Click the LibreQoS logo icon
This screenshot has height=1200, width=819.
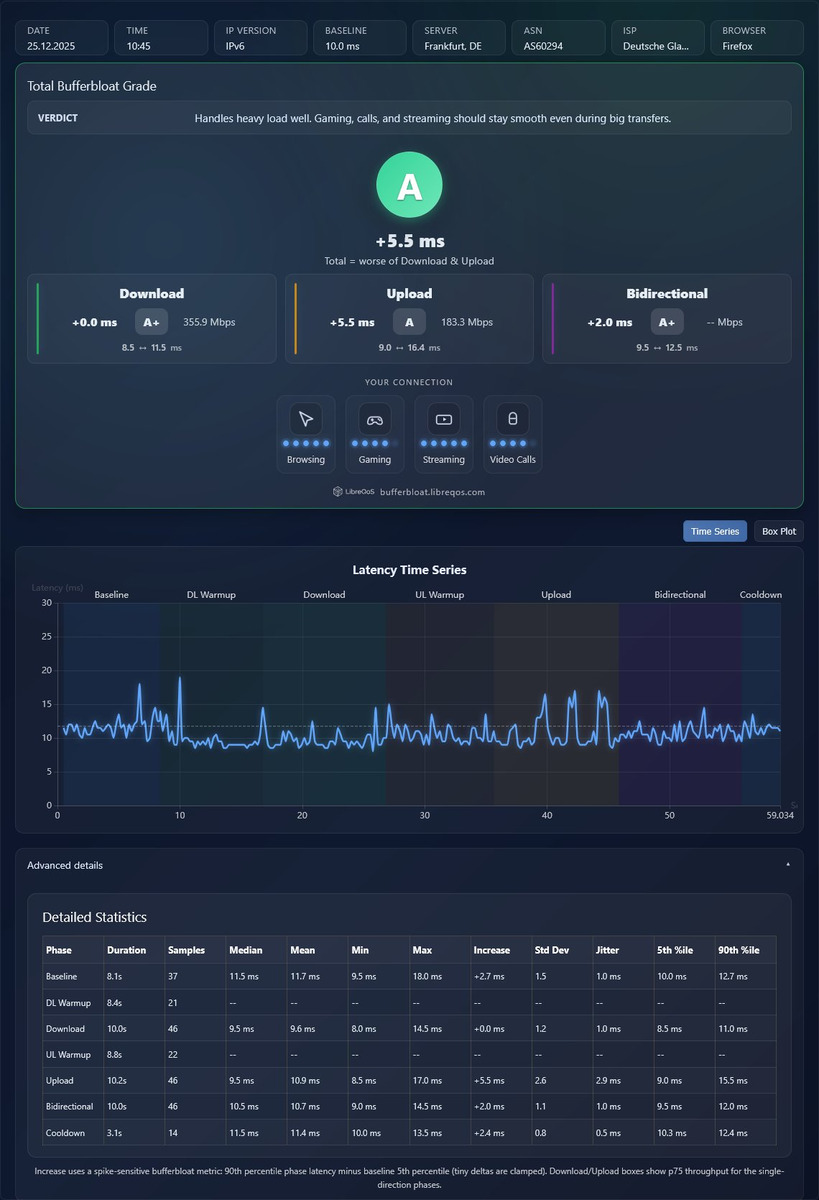(x=338, y=492)
